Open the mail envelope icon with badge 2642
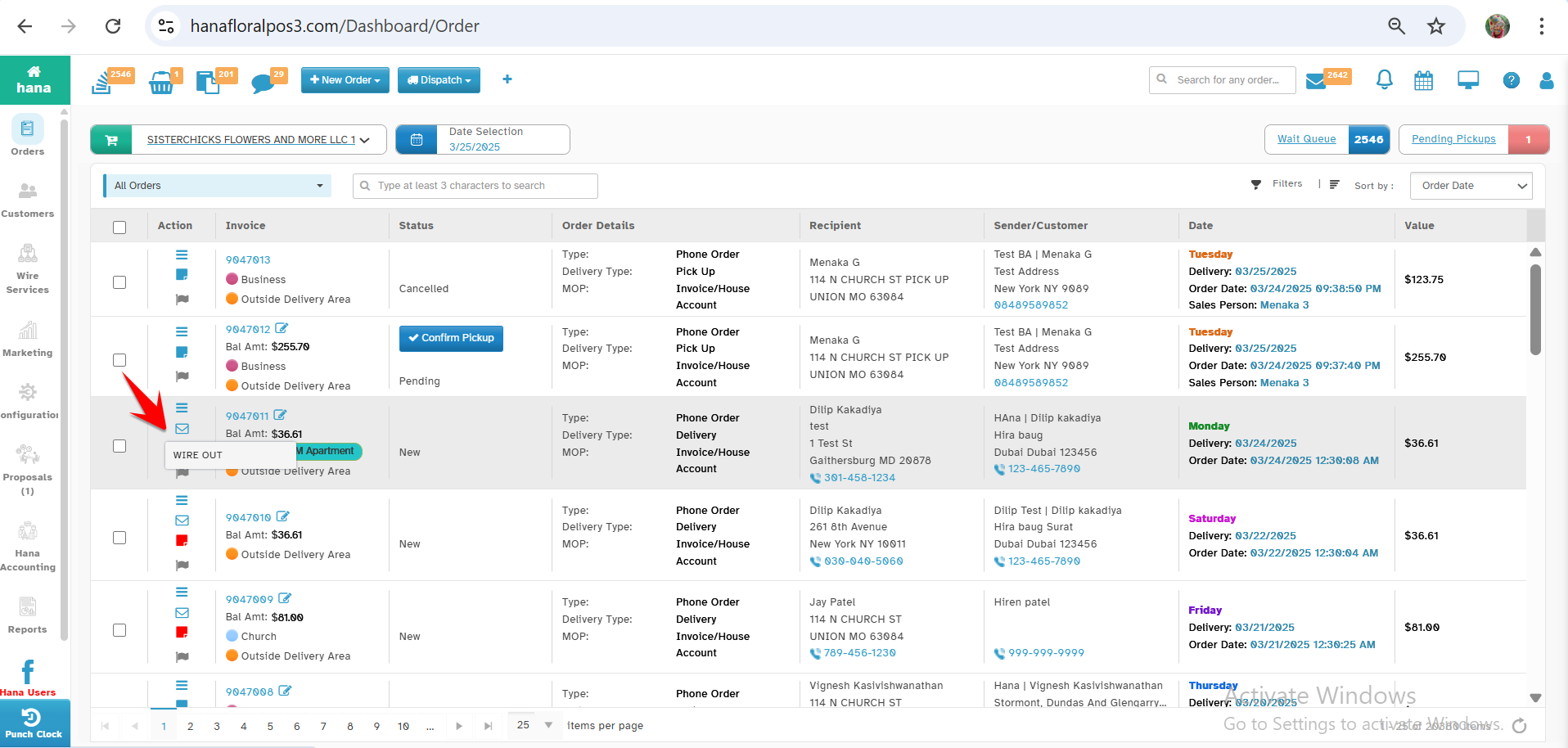This screenshot has width=1568, height=748. point(1316,81)
